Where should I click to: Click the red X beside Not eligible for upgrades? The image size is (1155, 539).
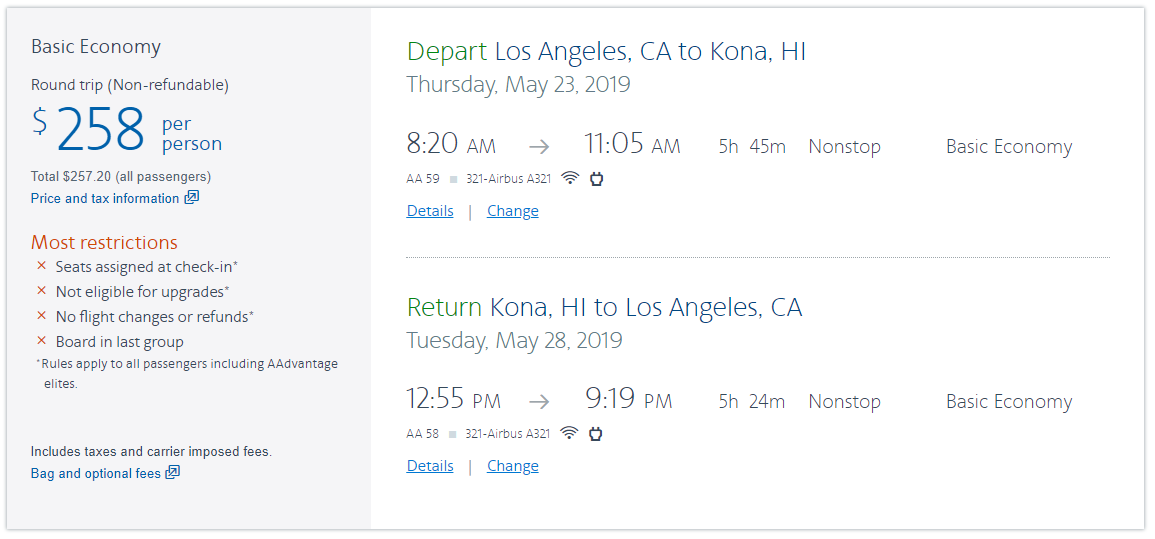point(41,291)
